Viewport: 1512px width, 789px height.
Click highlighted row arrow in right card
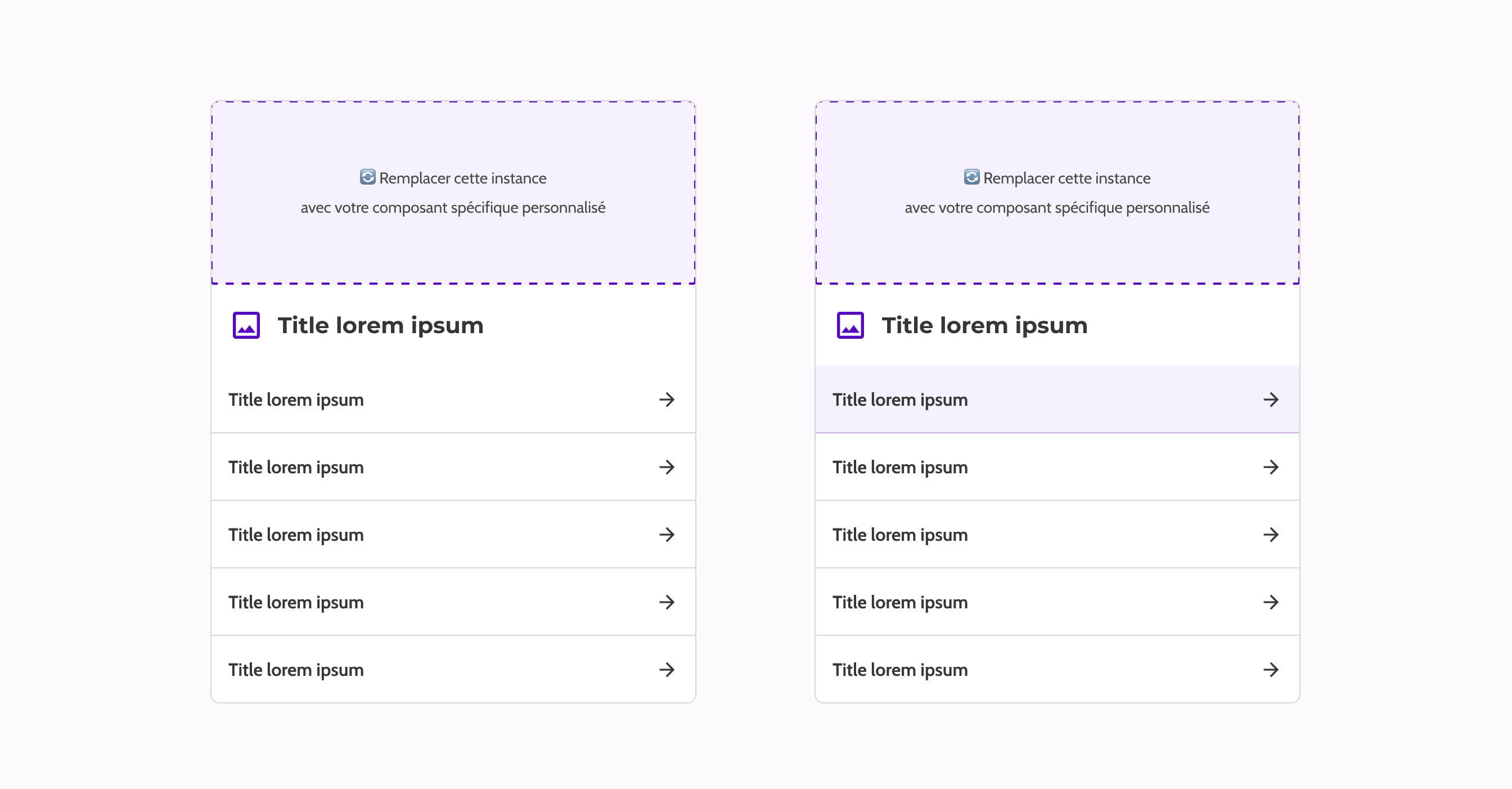pos(1270,400)
